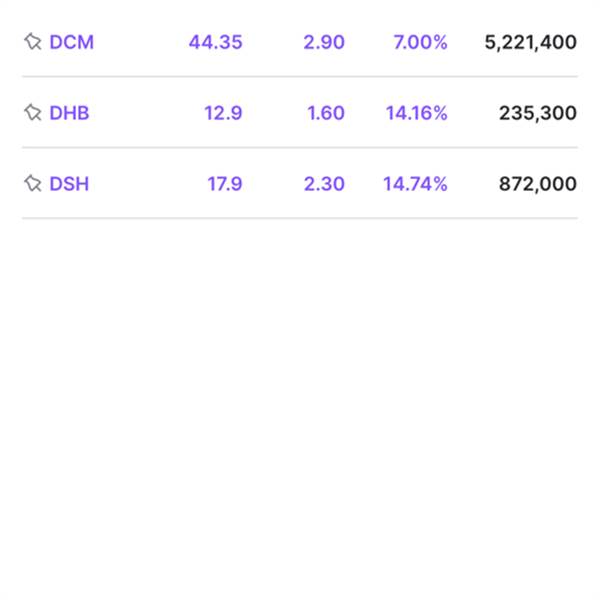This screenshot has width=600, height=600.
Task: Toggle the pin icon beside DSH
Action: [x=33, y=183]
